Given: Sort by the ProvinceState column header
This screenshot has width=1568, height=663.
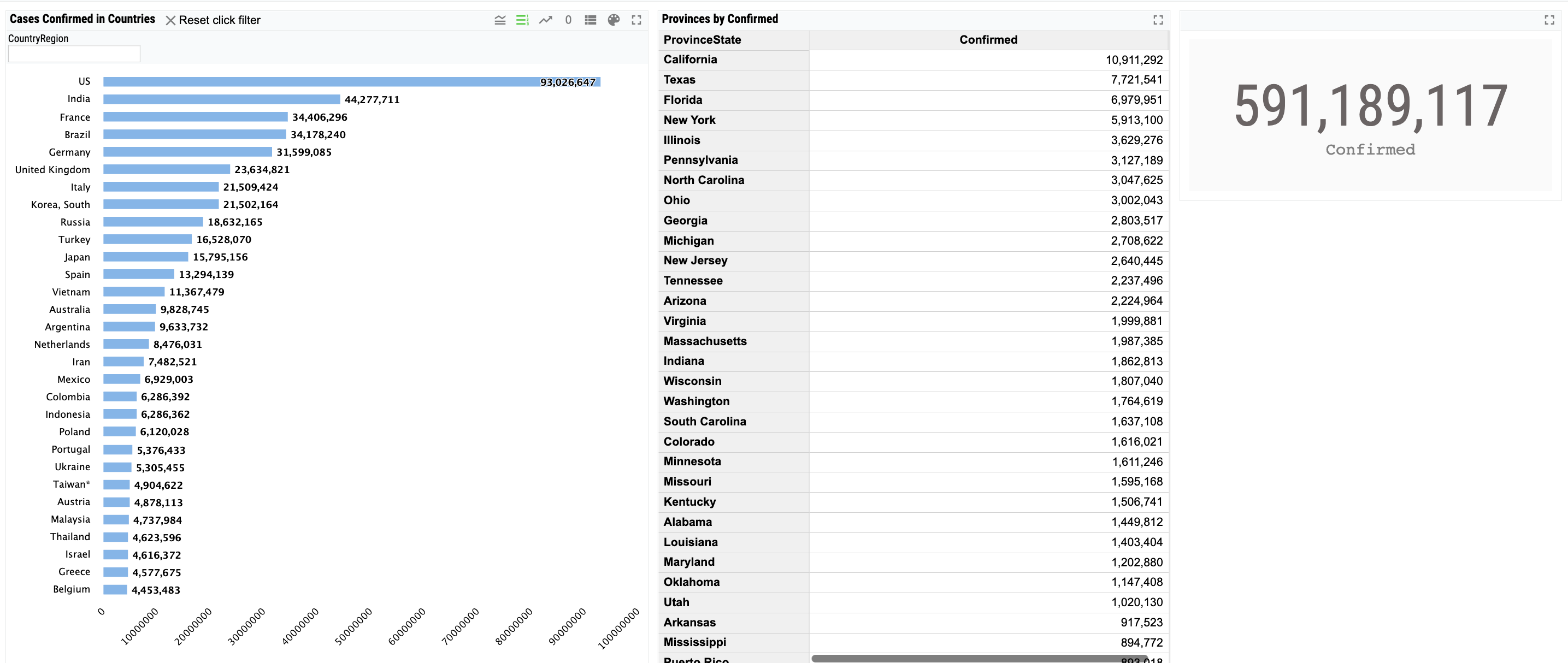Looking at the screenshot, I should 734,39.
